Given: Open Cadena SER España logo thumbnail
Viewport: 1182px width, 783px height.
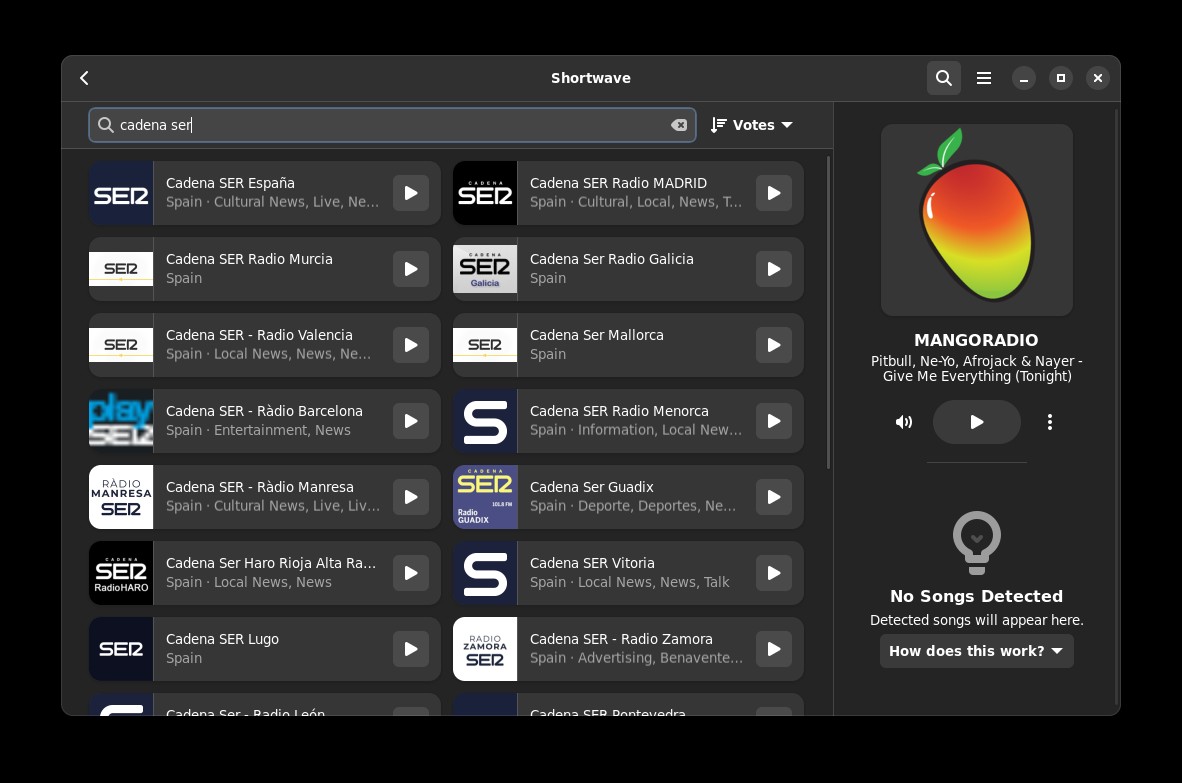Looking at the screenshot, I should click(121, 193).
